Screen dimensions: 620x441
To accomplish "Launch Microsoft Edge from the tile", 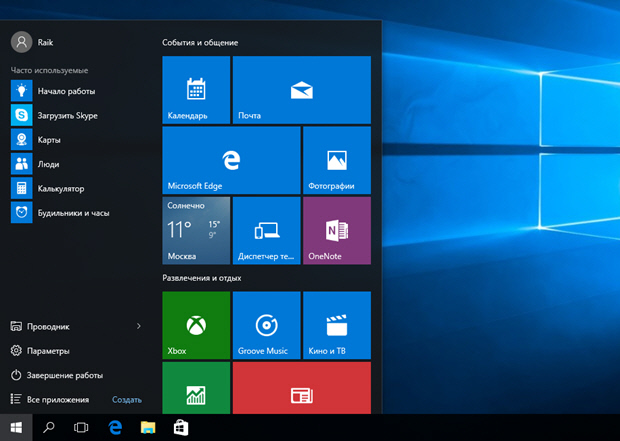I will click(x=231, y=160).
